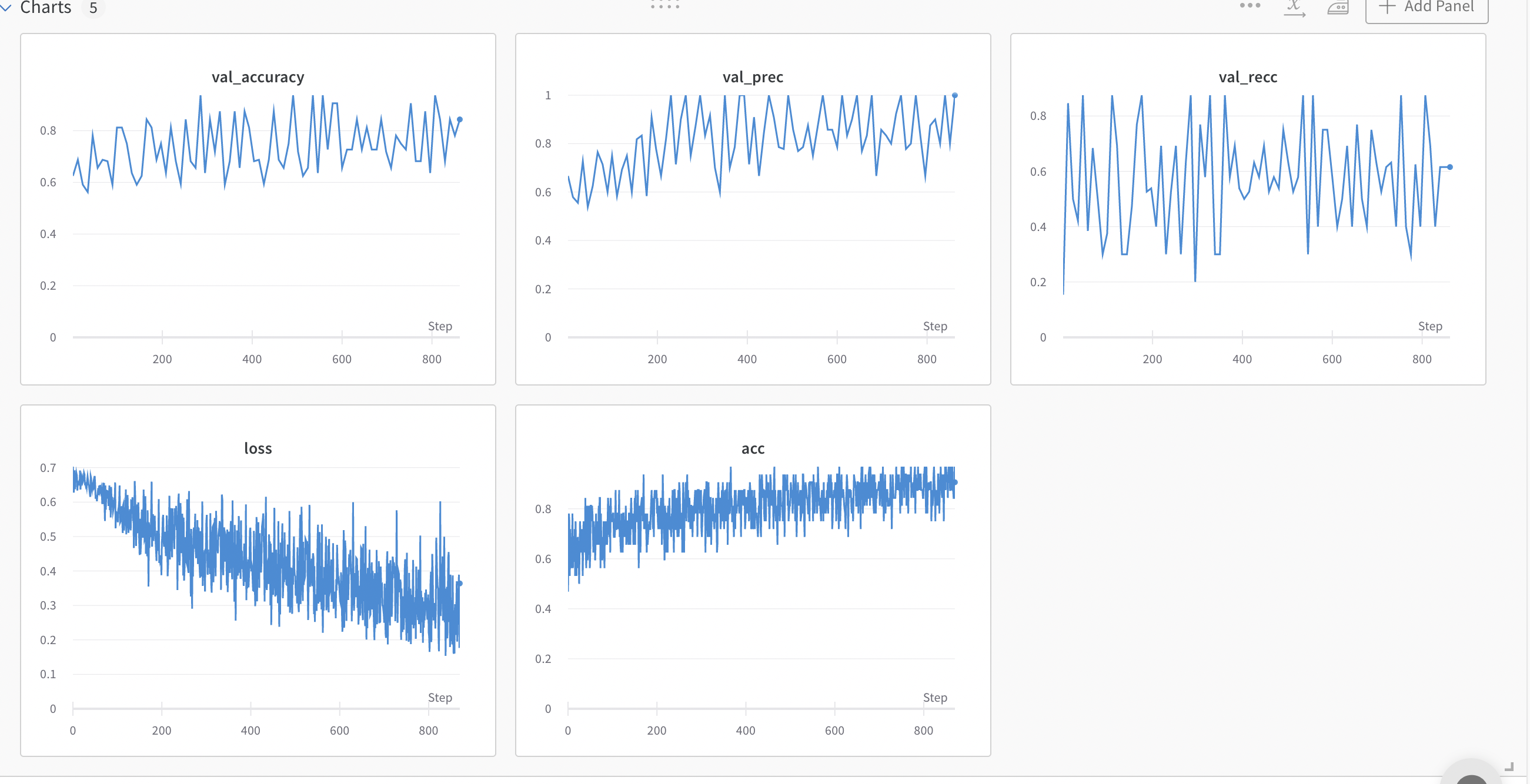Click the 200 x-axis tick in val_accuracy
Viewport: 1530px width, 784px height.
point(162,359)
